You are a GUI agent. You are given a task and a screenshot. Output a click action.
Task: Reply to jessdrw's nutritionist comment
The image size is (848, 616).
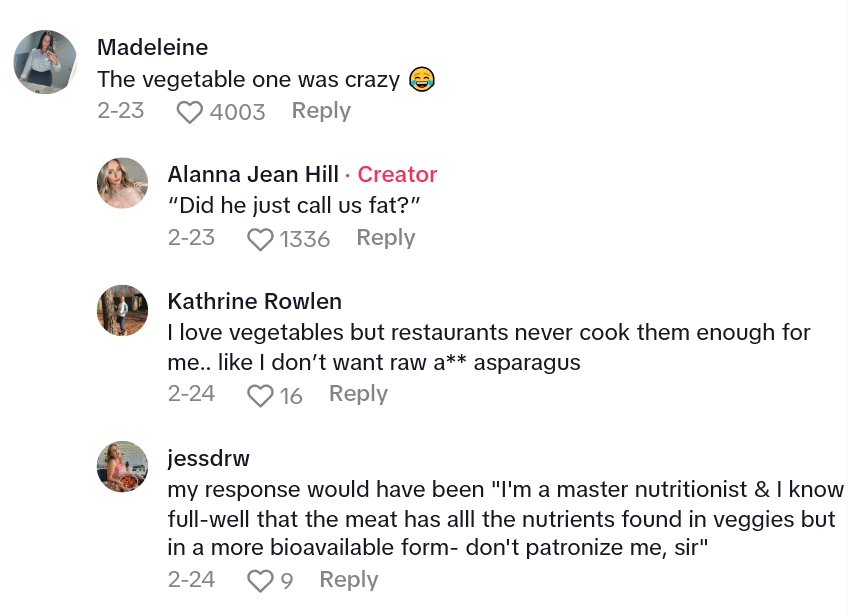(348, 580)
